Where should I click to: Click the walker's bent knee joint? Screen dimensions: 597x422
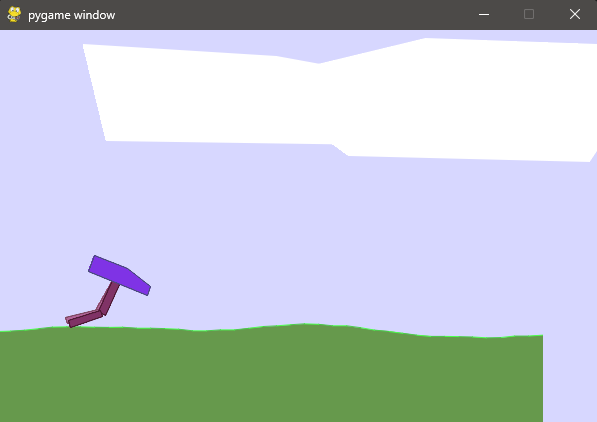click(x=101, y=313)
